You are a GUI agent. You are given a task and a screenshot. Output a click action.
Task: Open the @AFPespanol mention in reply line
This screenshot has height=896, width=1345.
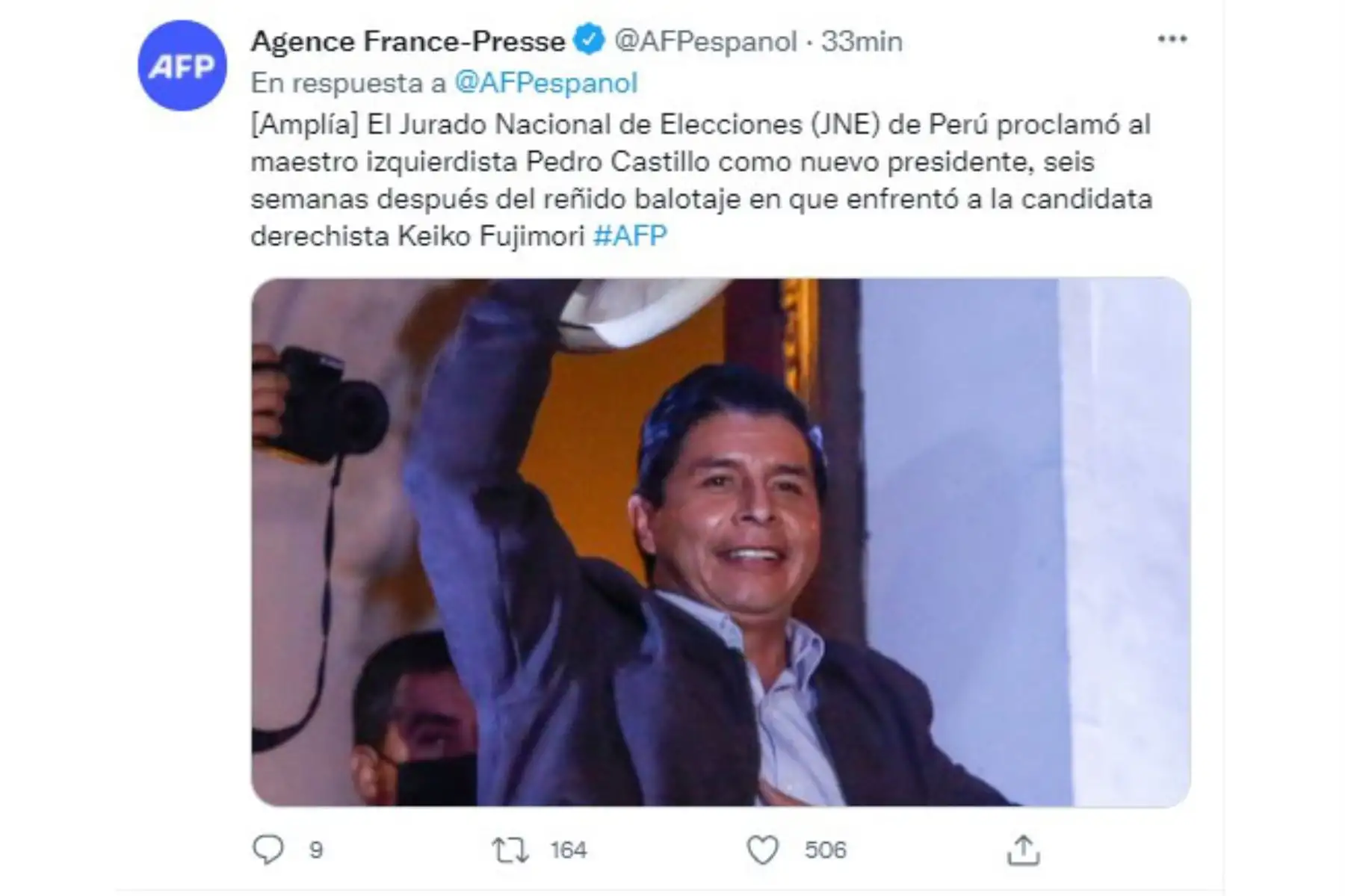[x=545, y=83]
